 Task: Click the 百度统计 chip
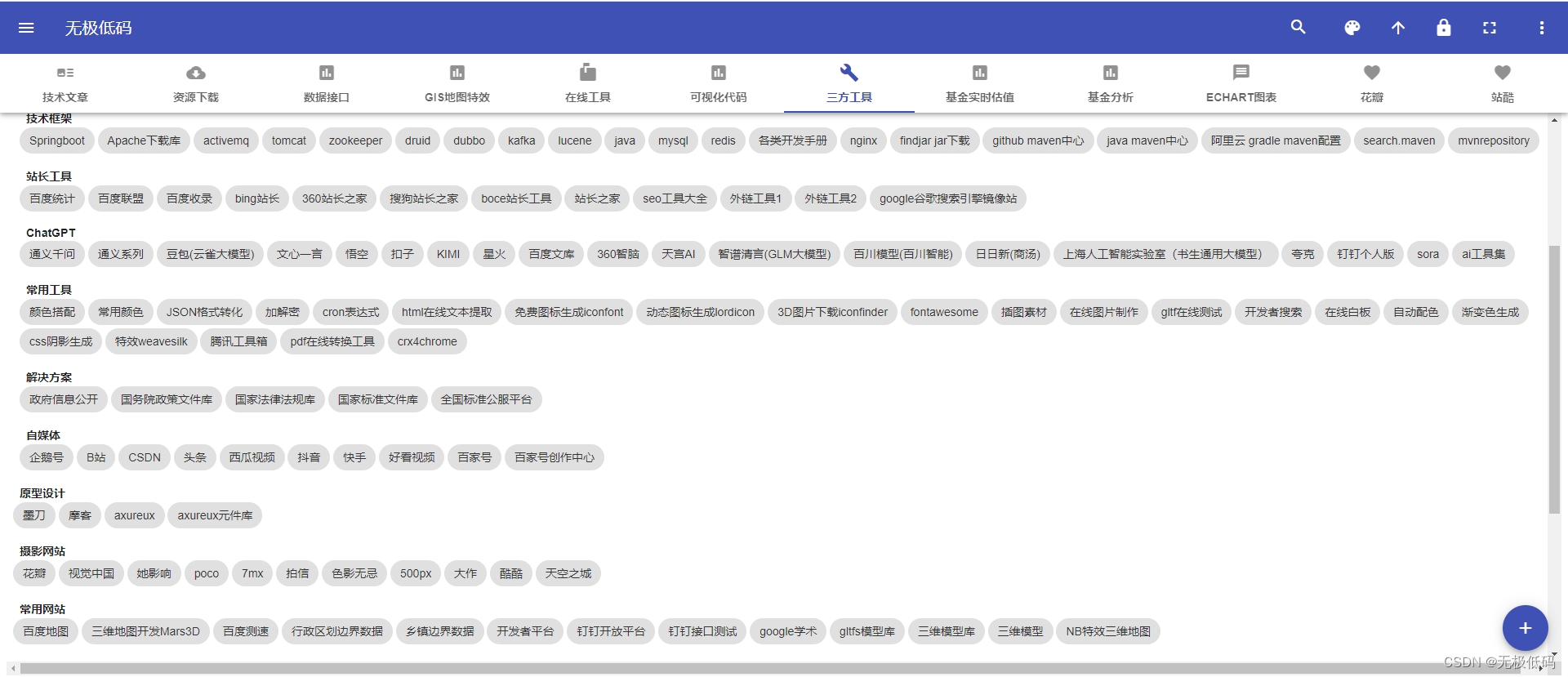pyautogui.click(x=52, y=198)
